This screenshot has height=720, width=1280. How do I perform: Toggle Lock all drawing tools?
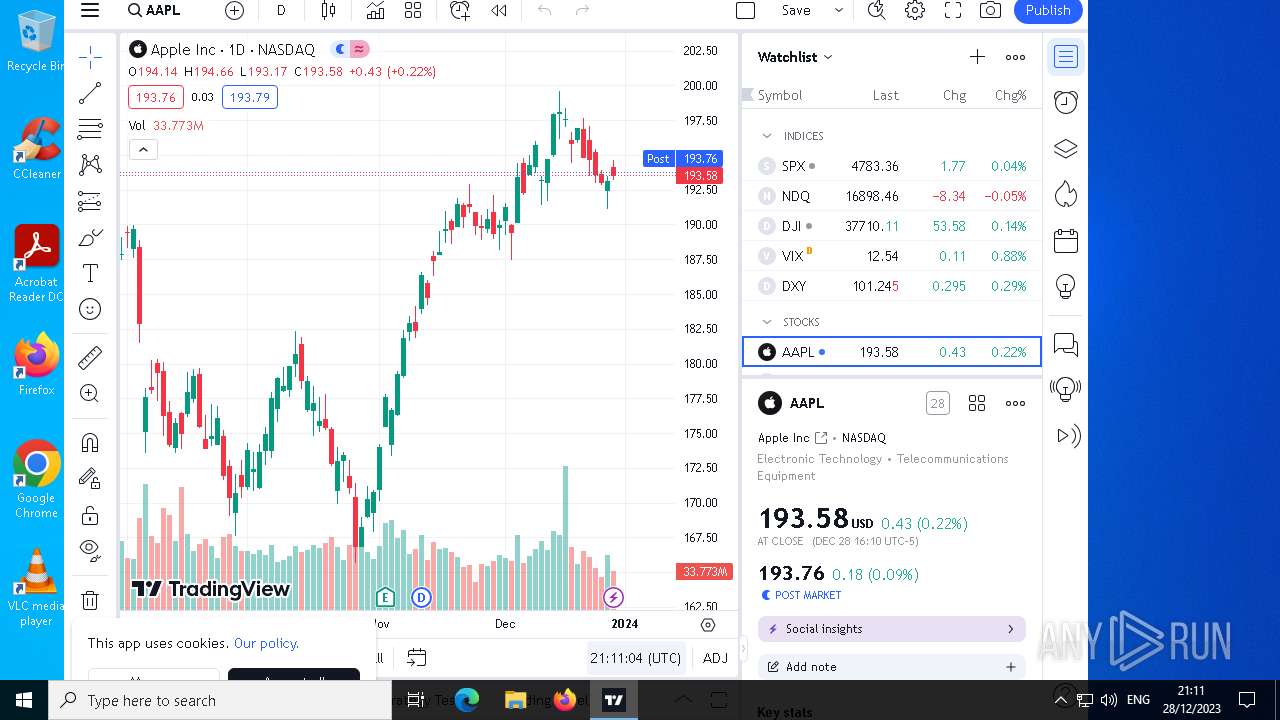click(90, 515)
